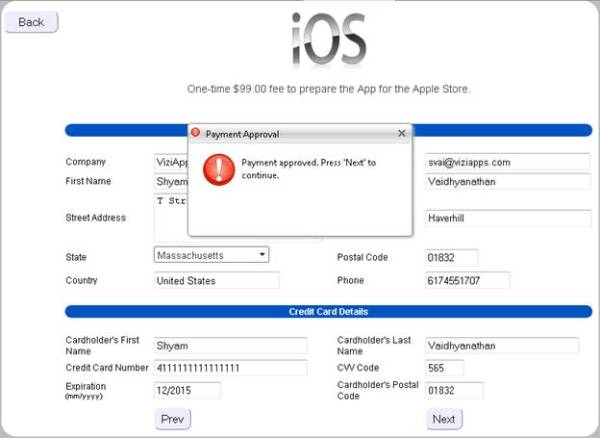
Task: Click the large red exclamation icon in dialog
Action: coord(219,169)
